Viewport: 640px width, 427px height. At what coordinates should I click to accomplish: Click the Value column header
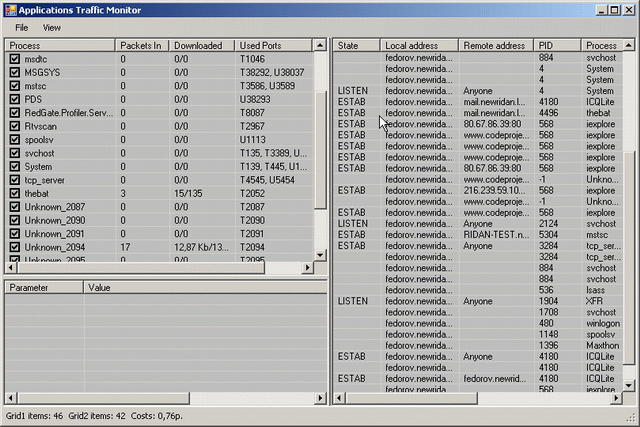(x=205, y=288)
